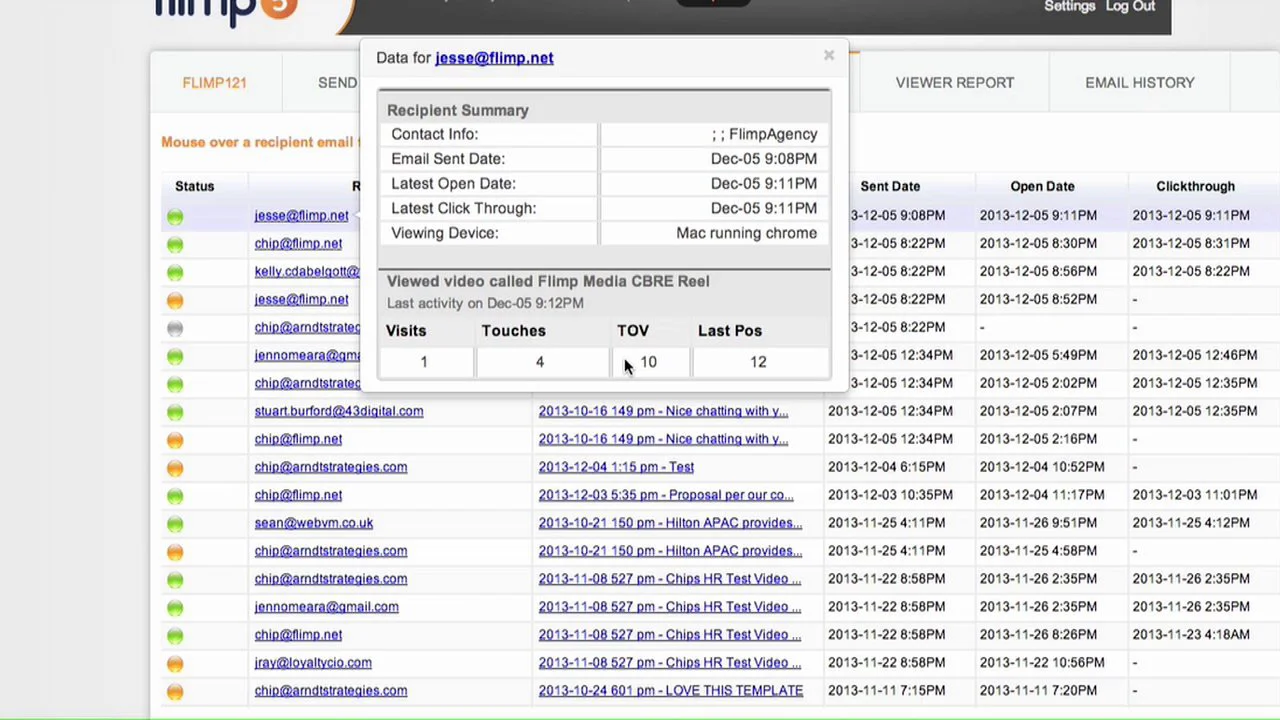Viewport: 1280px width, 720px height.
Task: Open Nice chatting email link in stuart.burford row
Action: pos(663,411)
